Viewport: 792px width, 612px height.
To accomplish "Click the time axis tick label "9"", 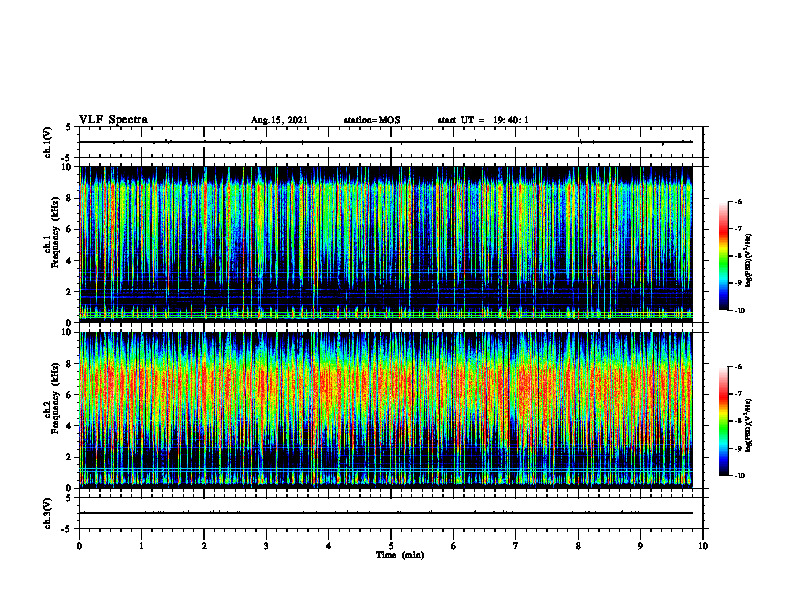I will [x=640, y=546].
